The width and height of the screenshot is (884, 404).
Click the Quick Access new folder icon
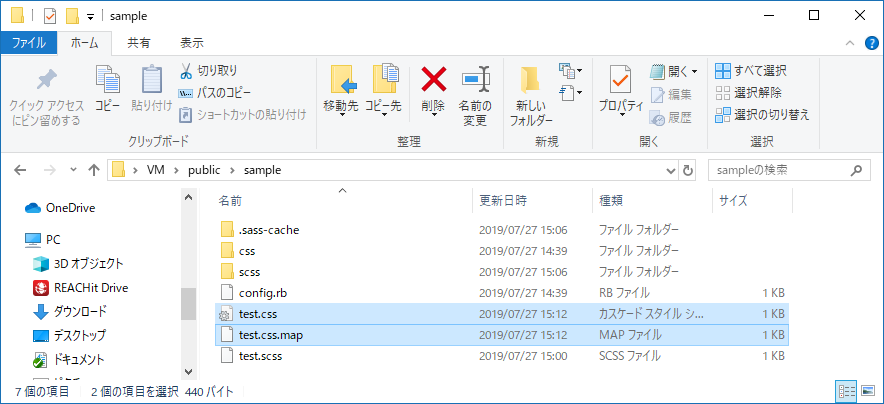(x=72, y=16)
